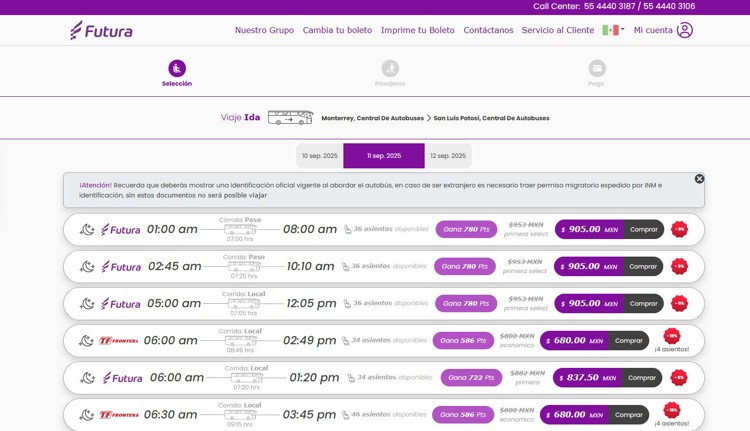Click the Futura logo on 02:45 am trip
The image size is (750, 431).
[x=121, y=266]
